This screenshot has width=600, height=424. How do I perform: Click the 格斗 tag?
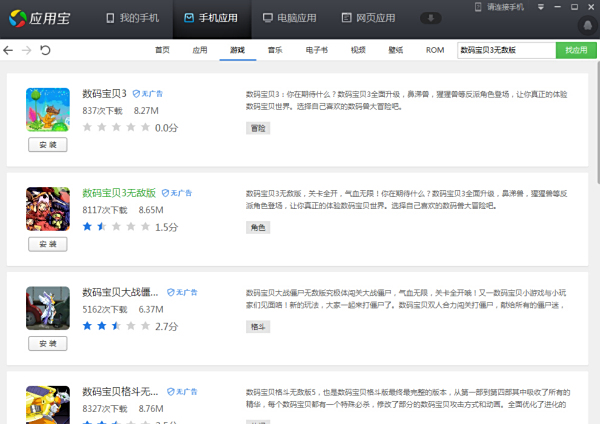tap(258, 327)
